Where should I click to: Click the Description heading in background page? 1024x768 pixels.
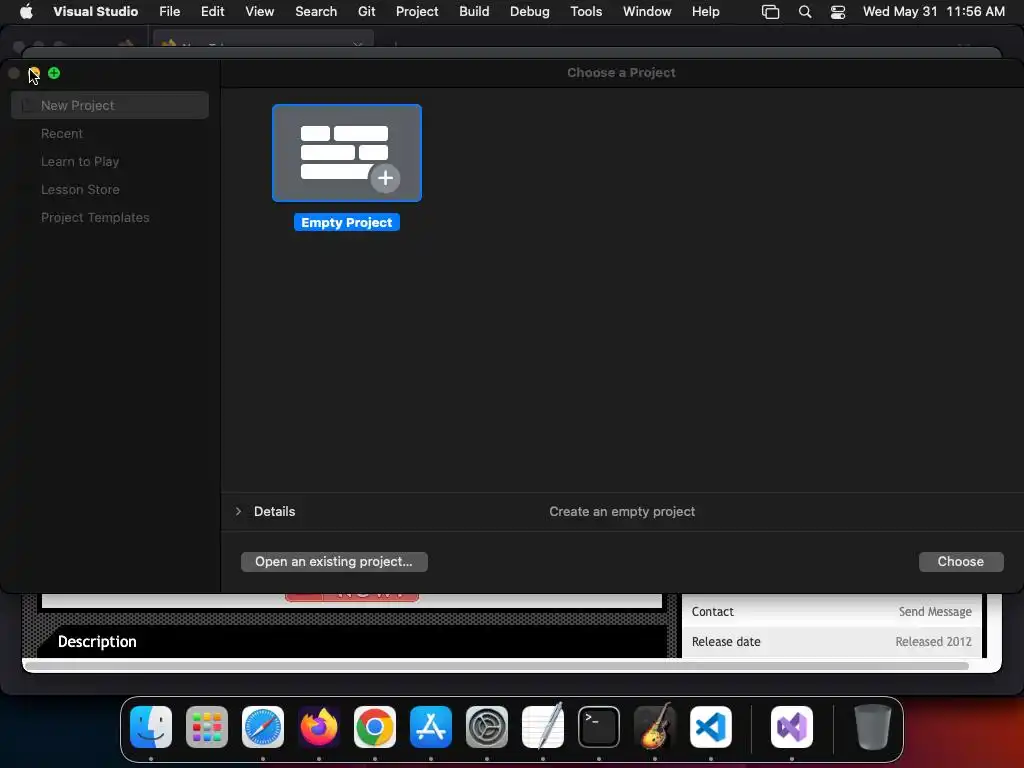(x=97, y=641)
